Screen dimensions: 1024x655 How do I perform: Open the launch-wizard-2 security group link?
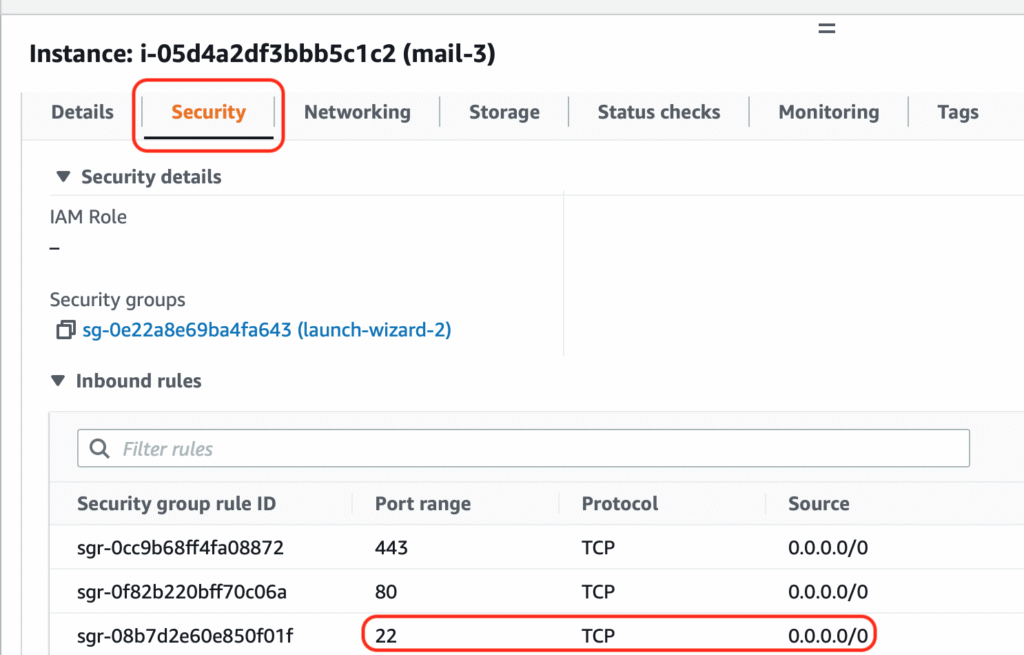266,330
